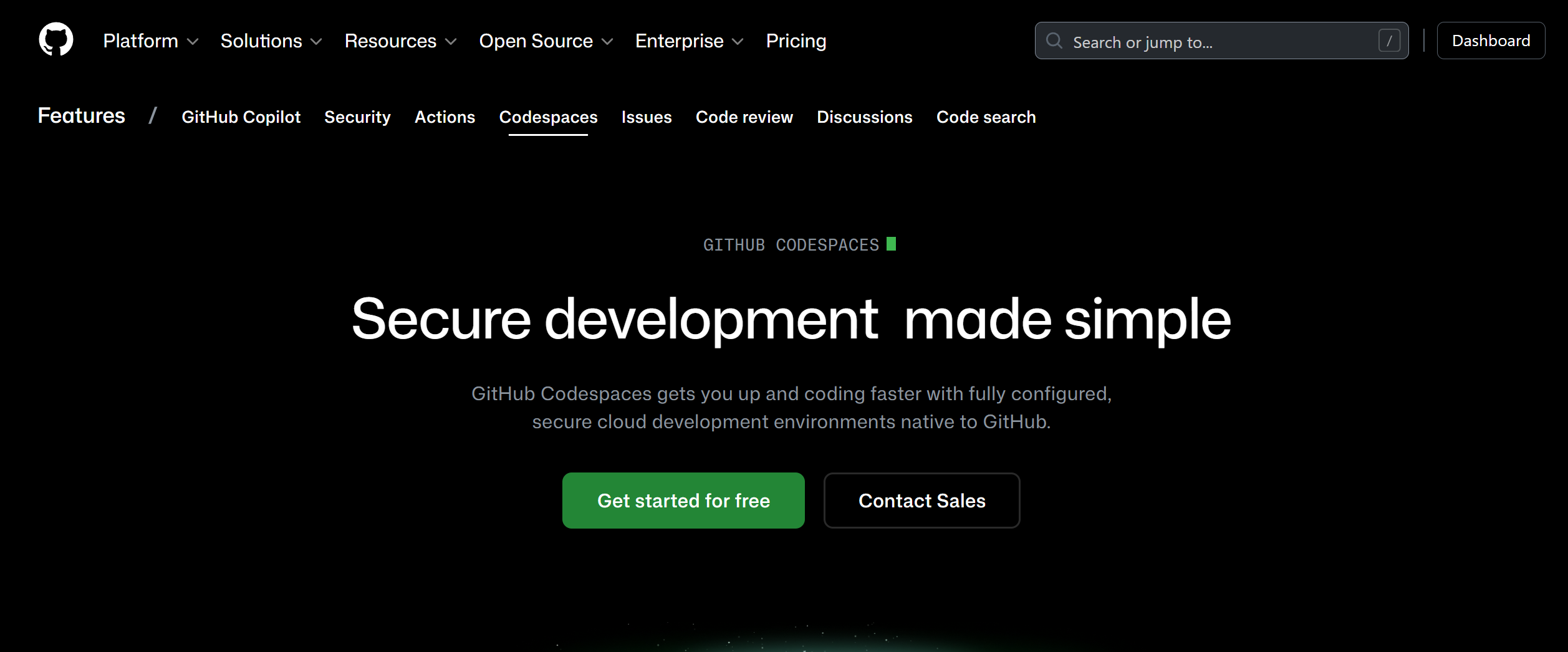Click Get started for free button
The image size is (1568, 652).
(683, 501)
